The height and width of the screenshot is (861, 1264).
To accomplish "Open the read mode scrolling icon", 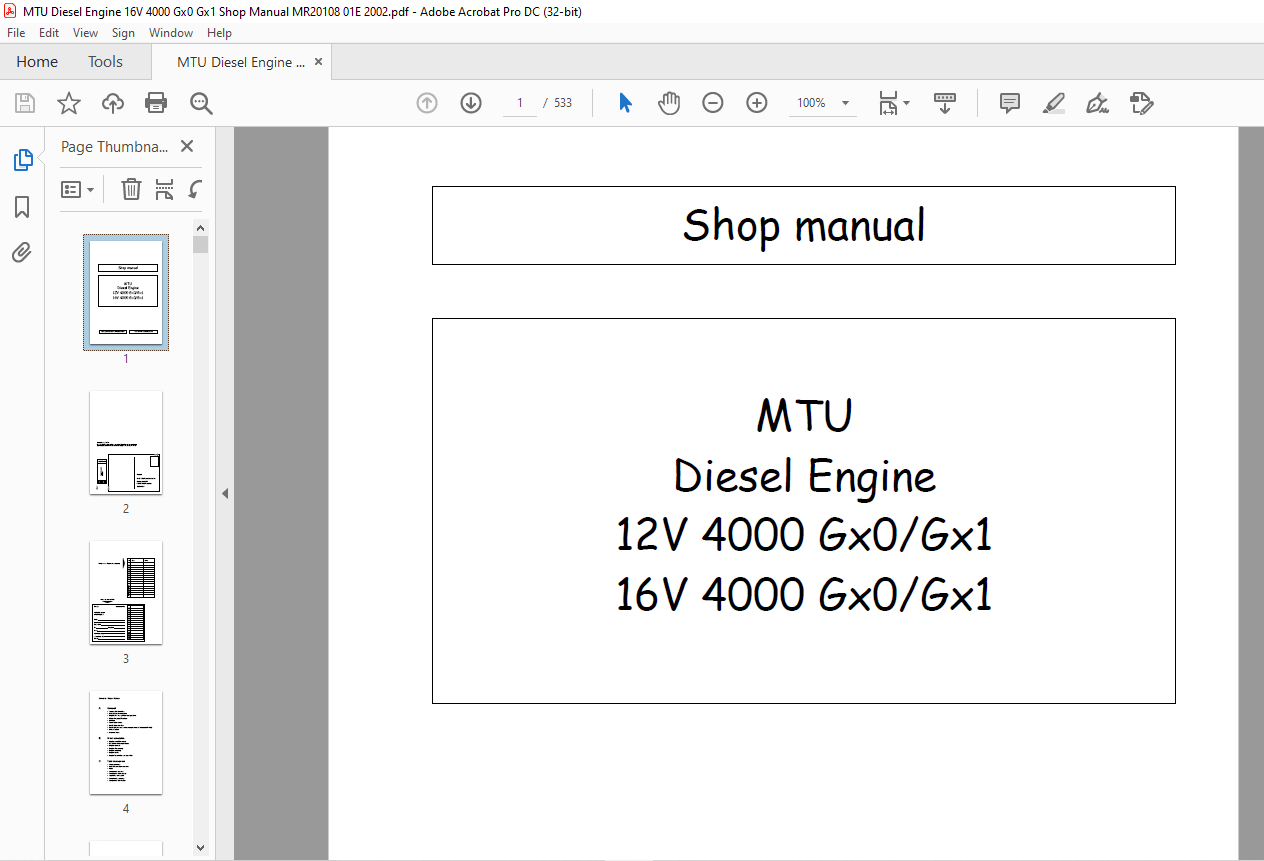I will pyautogui.click(x=945, y=103).
